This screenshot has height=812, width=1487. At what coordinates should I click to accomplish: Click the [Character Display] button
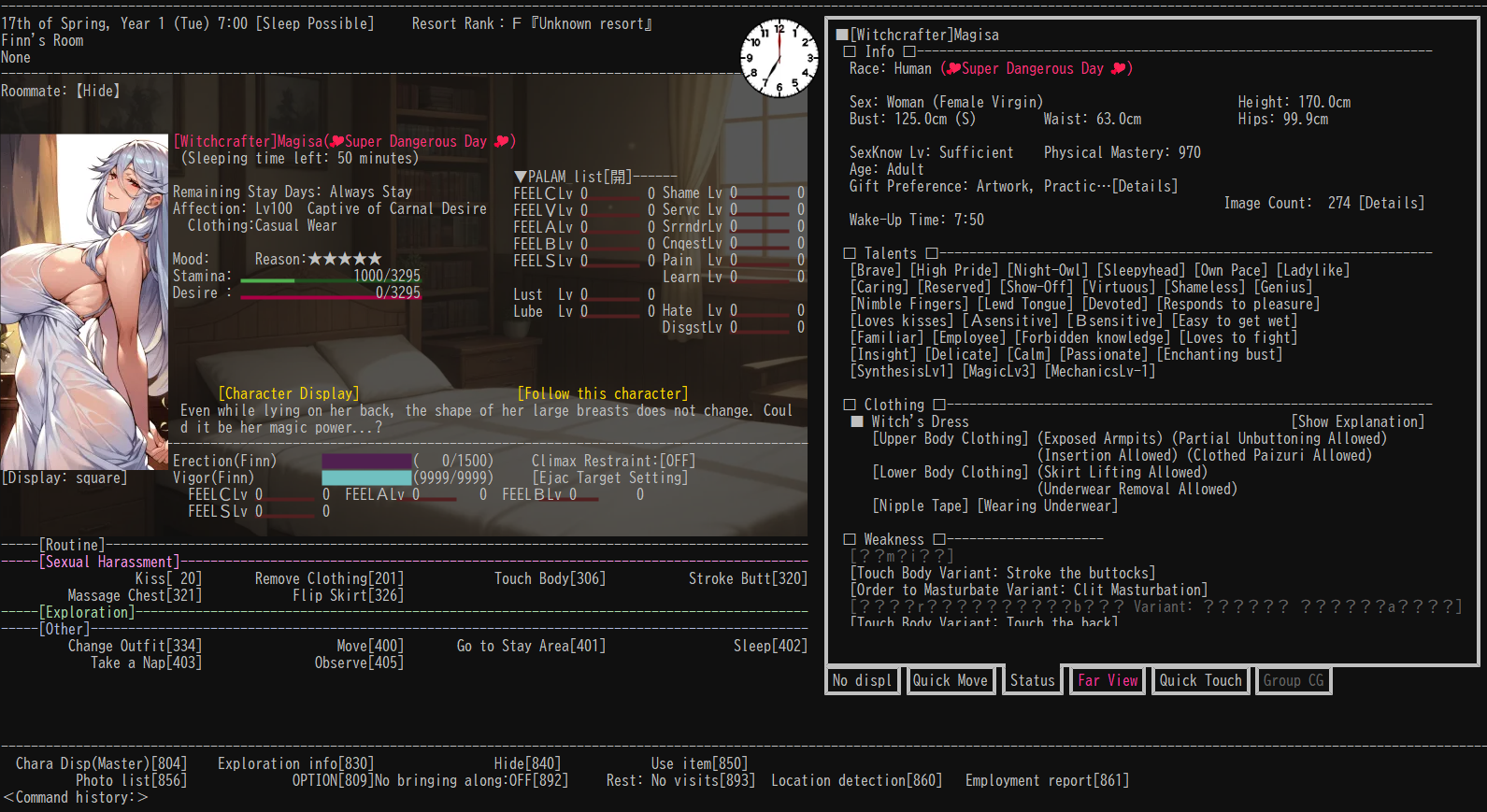(x=289, y=393)
